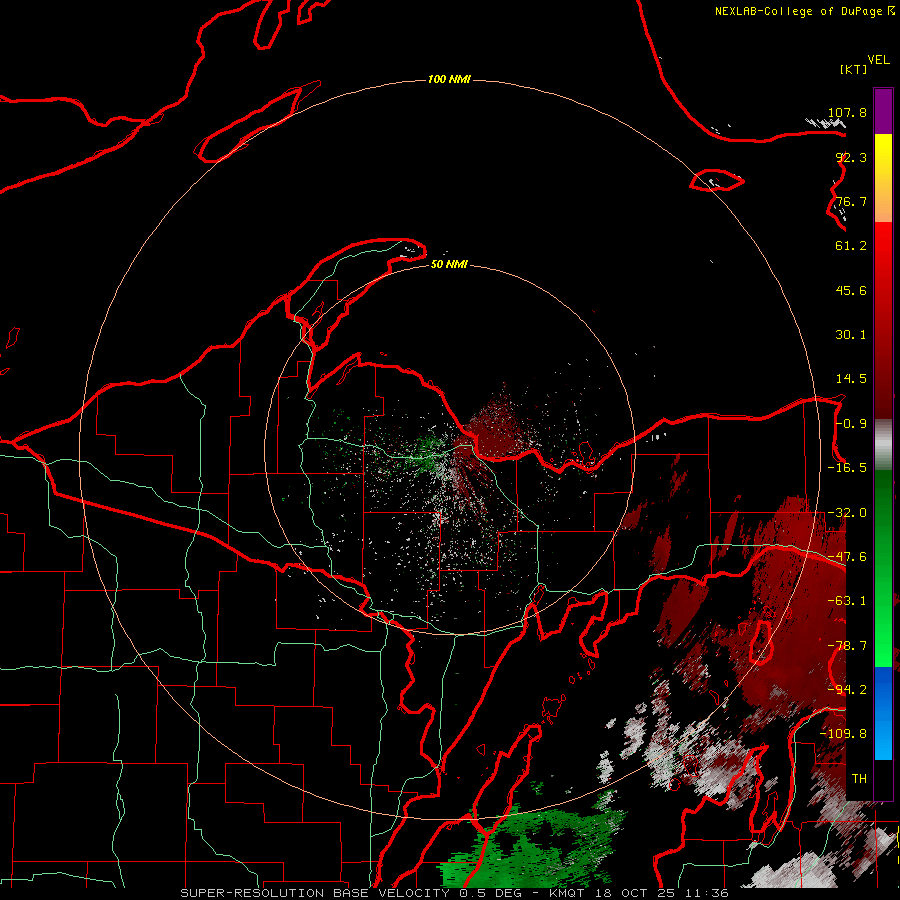Click the -16.5 legend value

tap(847, 468)
